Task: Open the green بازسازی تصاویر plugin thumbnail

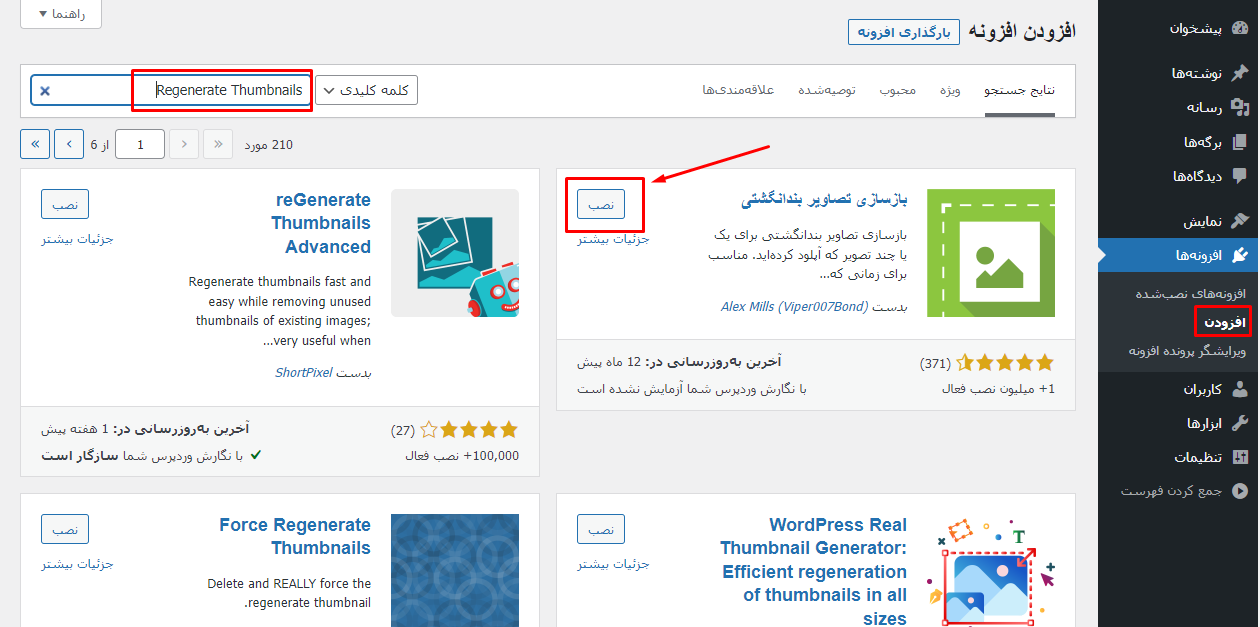Action: click(x=990, y=253)
